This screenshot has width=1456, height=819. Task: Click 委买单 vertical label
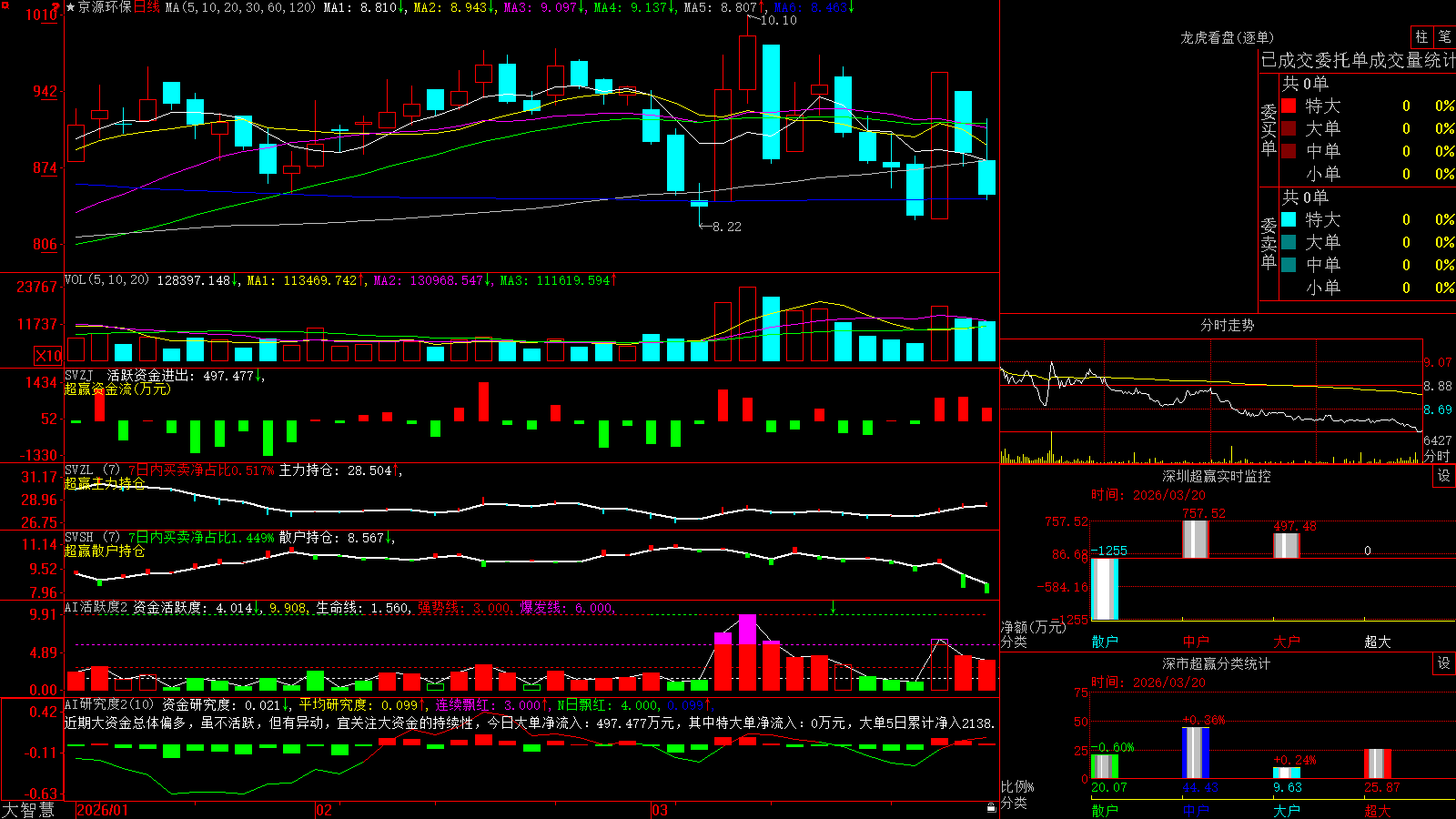point(1269,128)
